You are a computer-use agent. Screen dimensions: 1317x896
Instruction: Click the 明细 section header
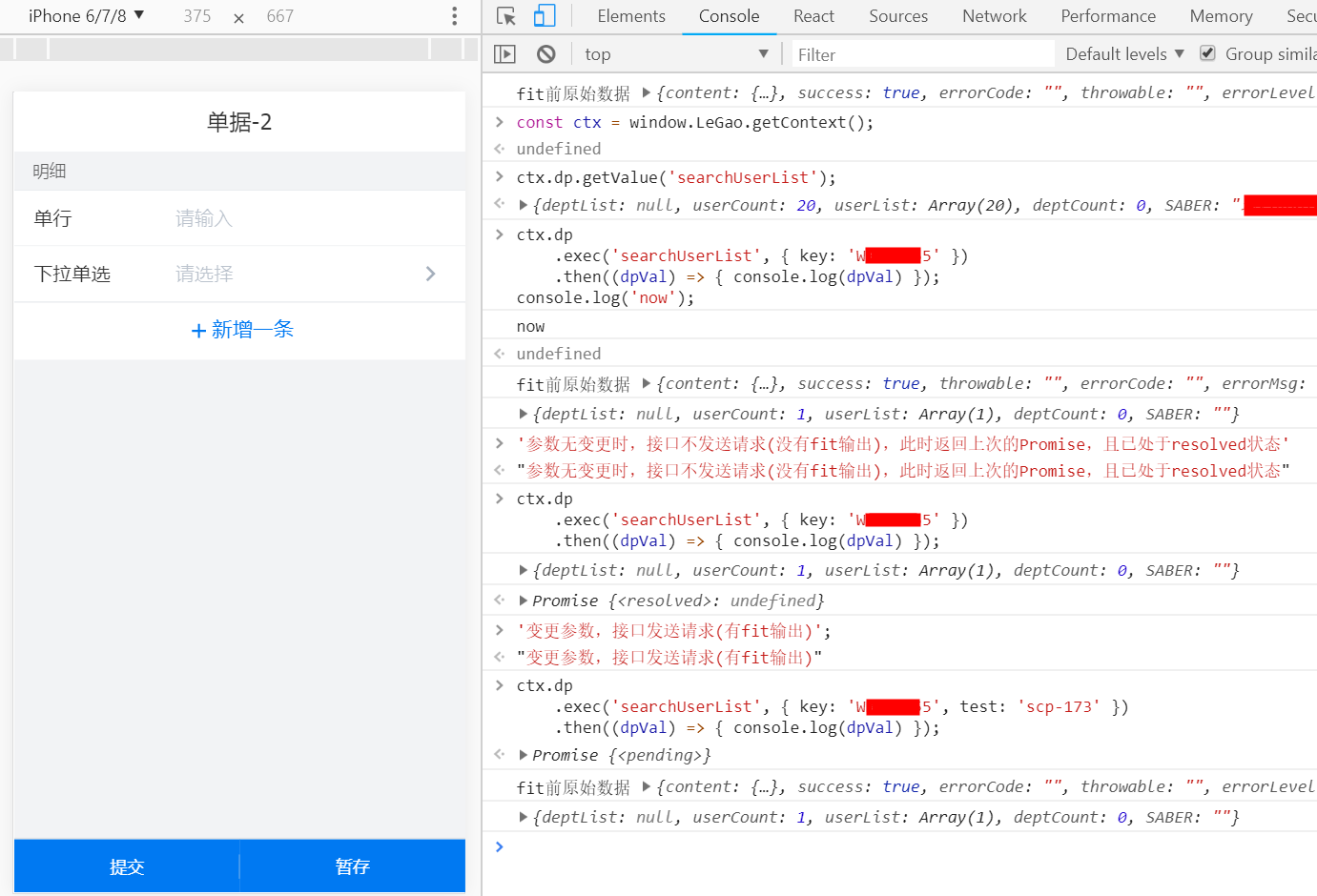[x=239, y=172]
